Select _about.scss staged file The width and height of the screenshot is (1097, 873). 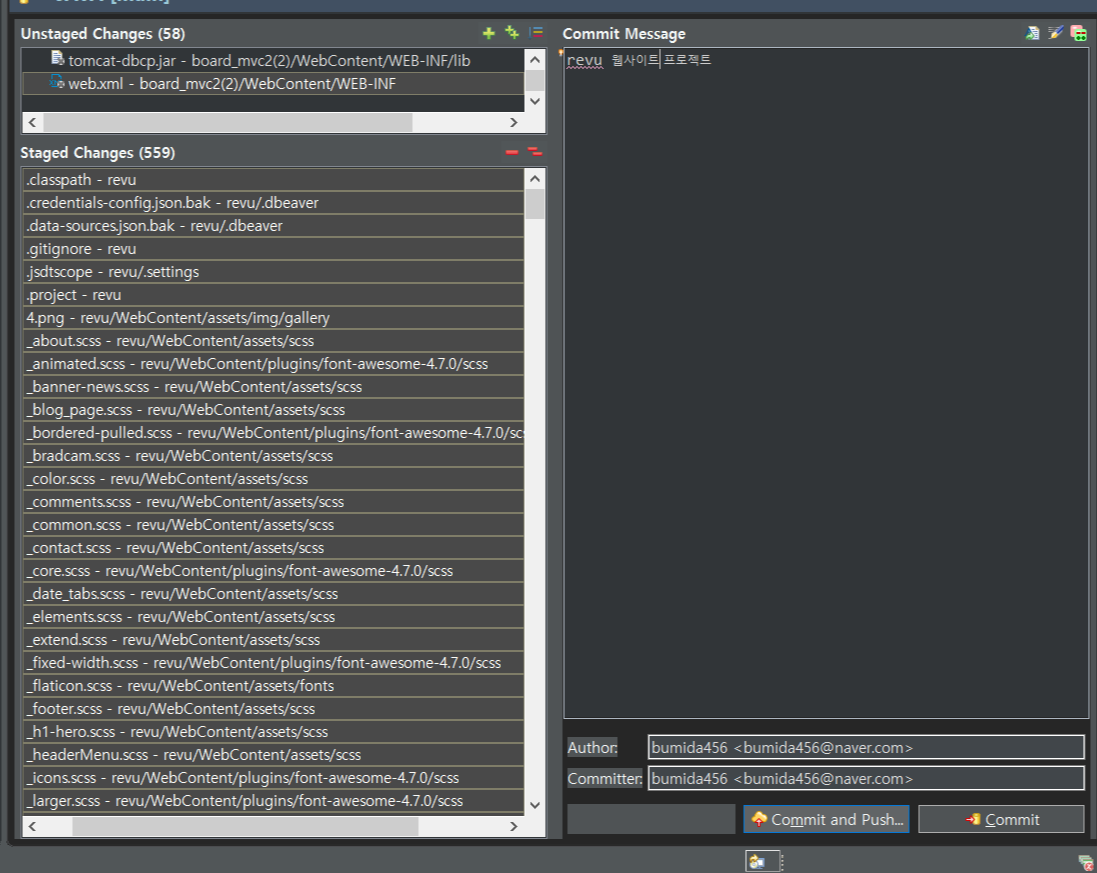274,341
